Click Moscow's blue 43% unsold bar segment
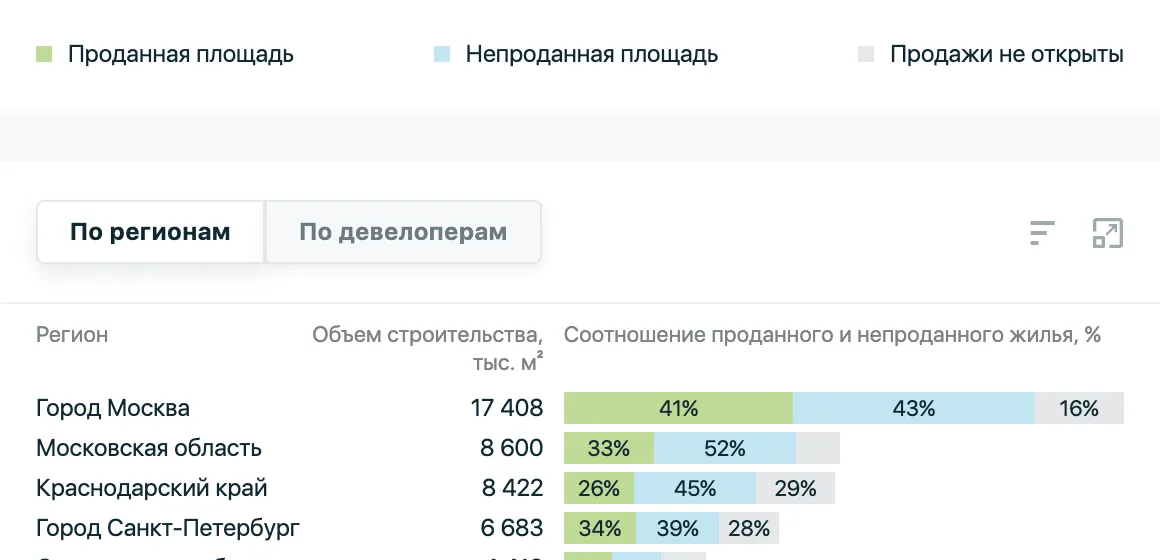 click(x=913, y=408)
